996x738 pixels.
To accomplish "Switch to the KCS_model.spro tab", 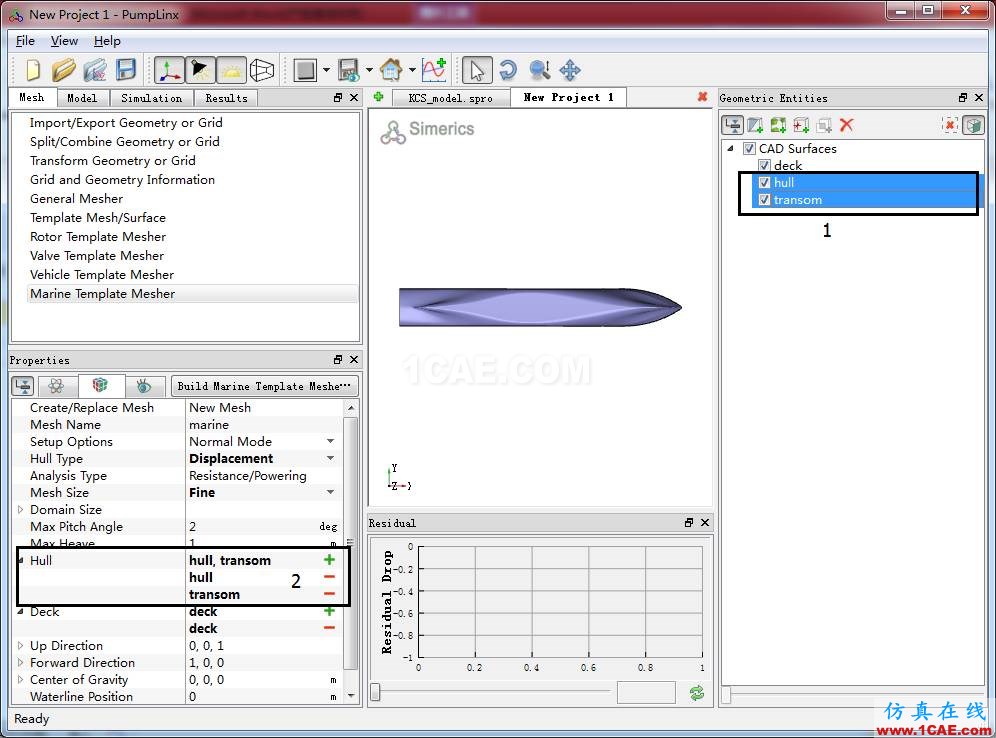I will 450,98.
